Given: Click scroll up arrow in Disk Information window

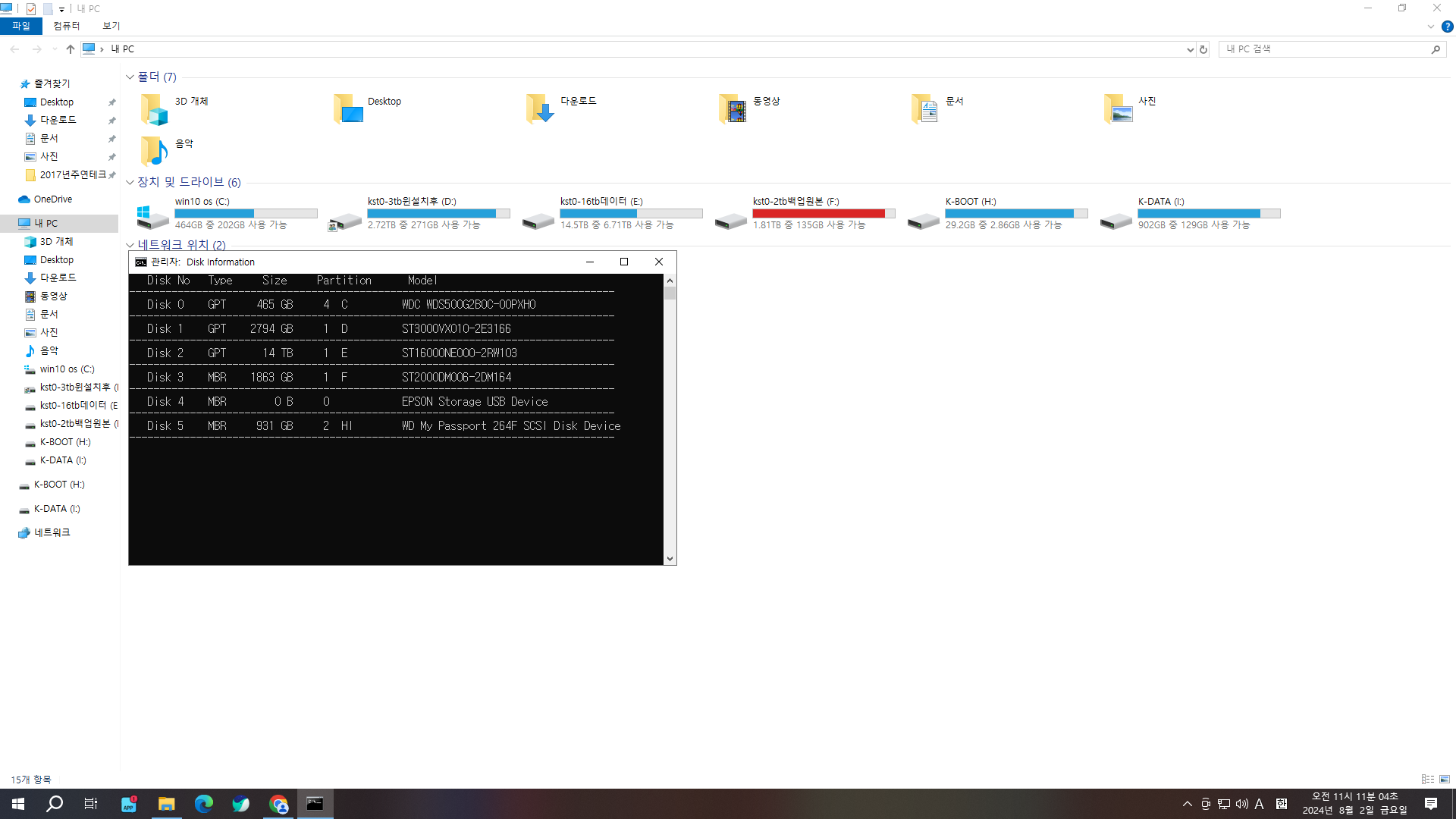Looking at the screenshot, I should tap(670, 281).
